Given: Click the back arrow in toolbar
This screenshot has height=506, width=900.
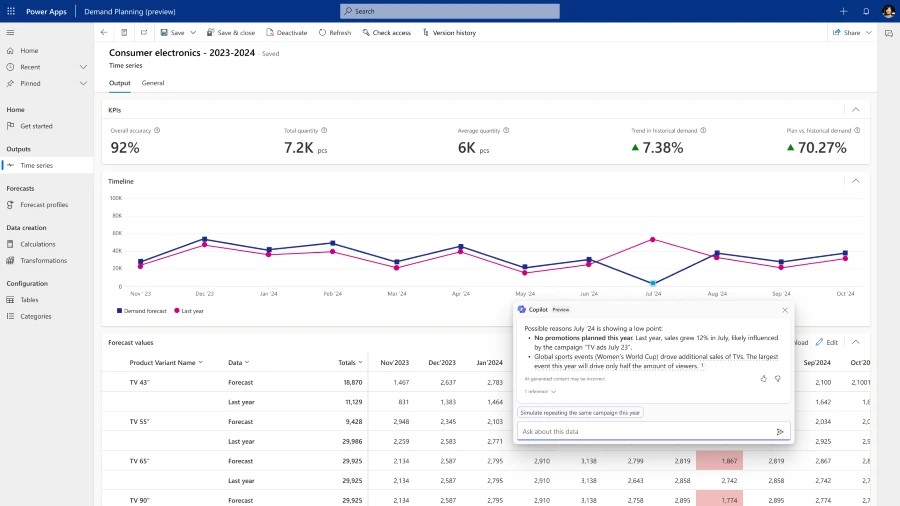Looking at the screenshot, I should point(104,33).
